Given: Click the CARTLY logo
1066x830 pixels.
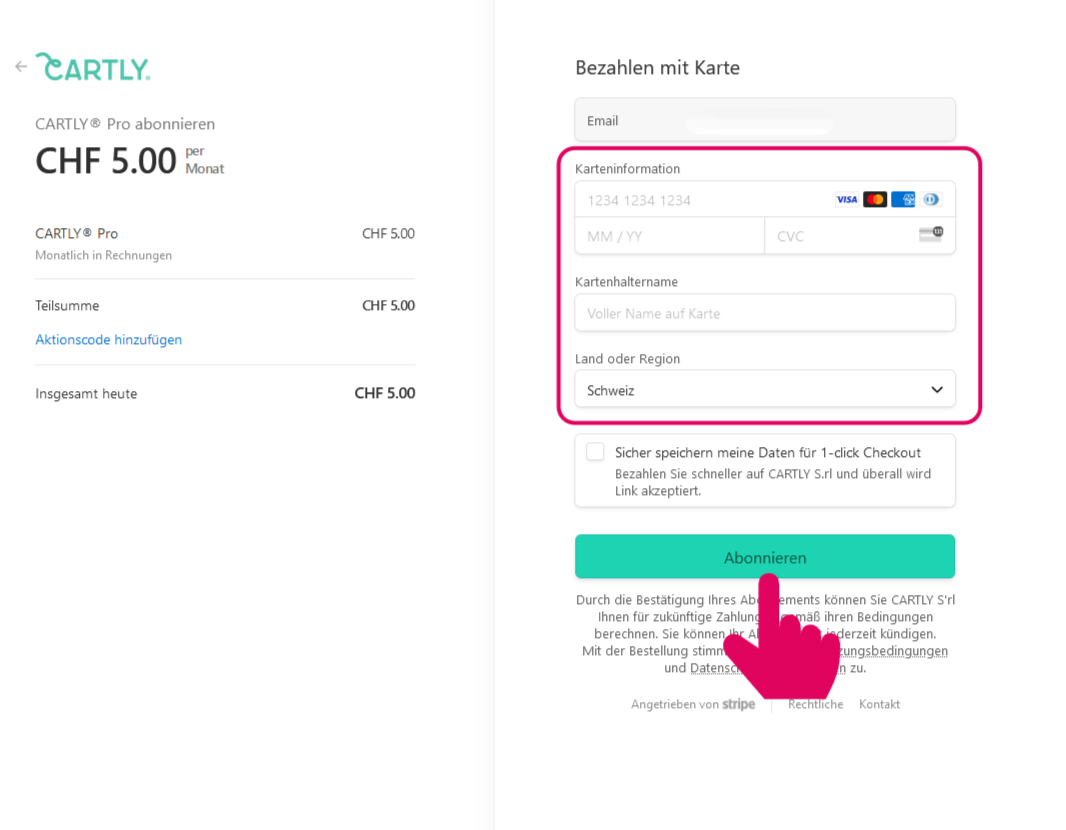Looking at the screenshot, I should (93, 67).
